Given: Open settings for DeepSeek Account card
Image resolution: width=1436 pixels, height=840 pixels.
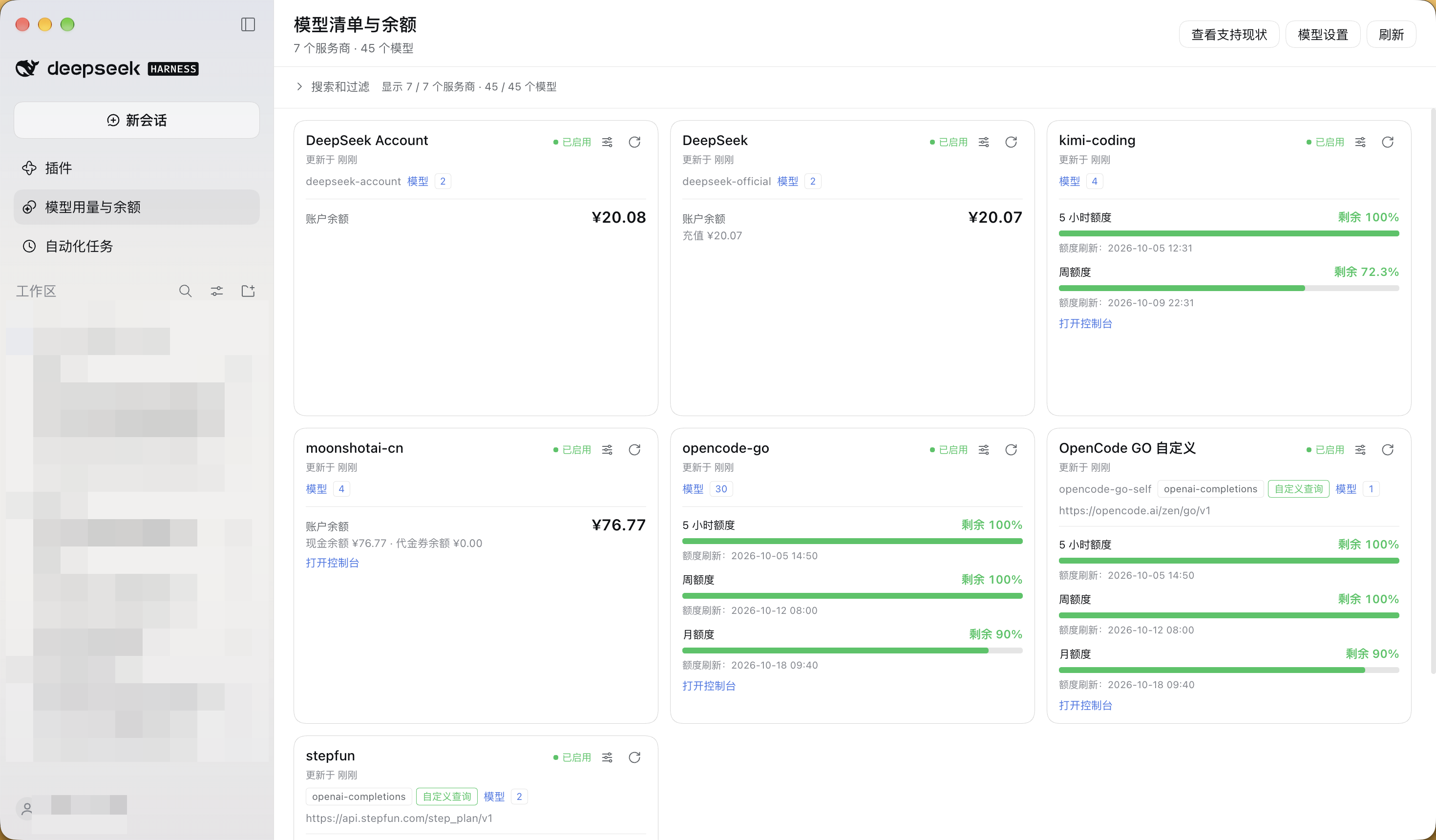Looking at the screenshot, I should tap(608, 142).
